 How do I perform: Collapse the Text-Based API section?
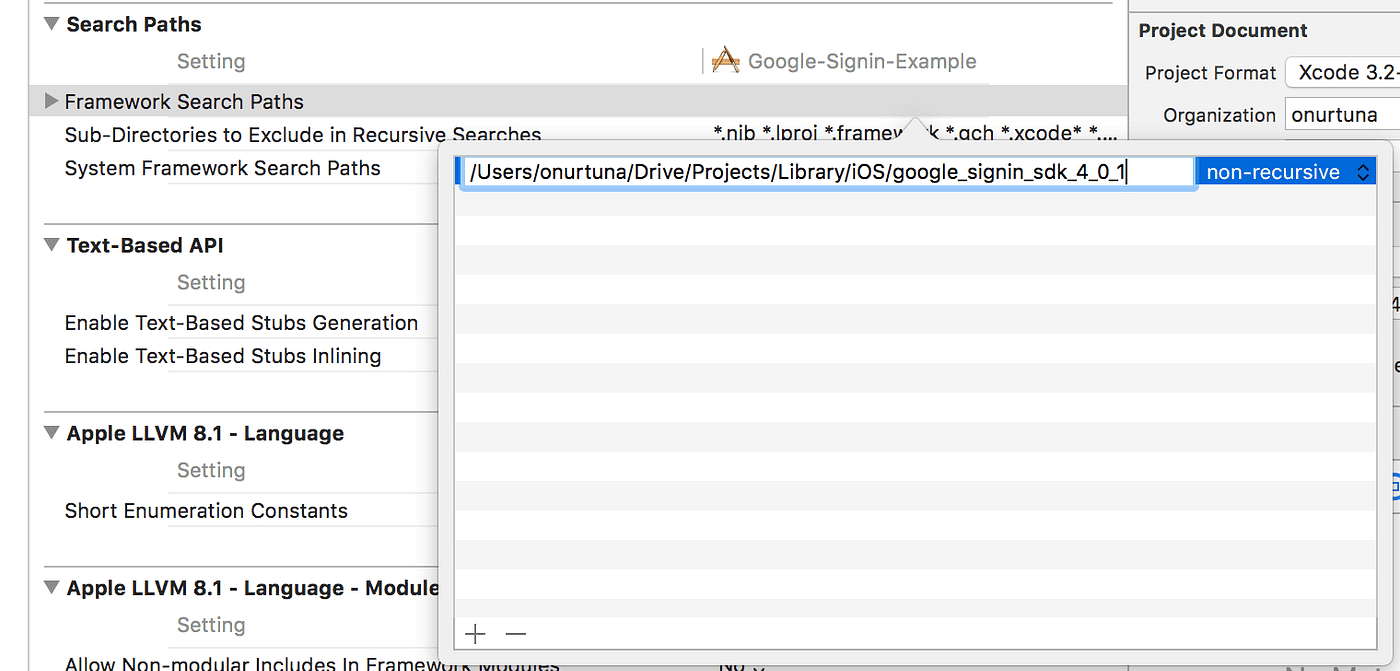pyautogui.click(x=52, y=246)
